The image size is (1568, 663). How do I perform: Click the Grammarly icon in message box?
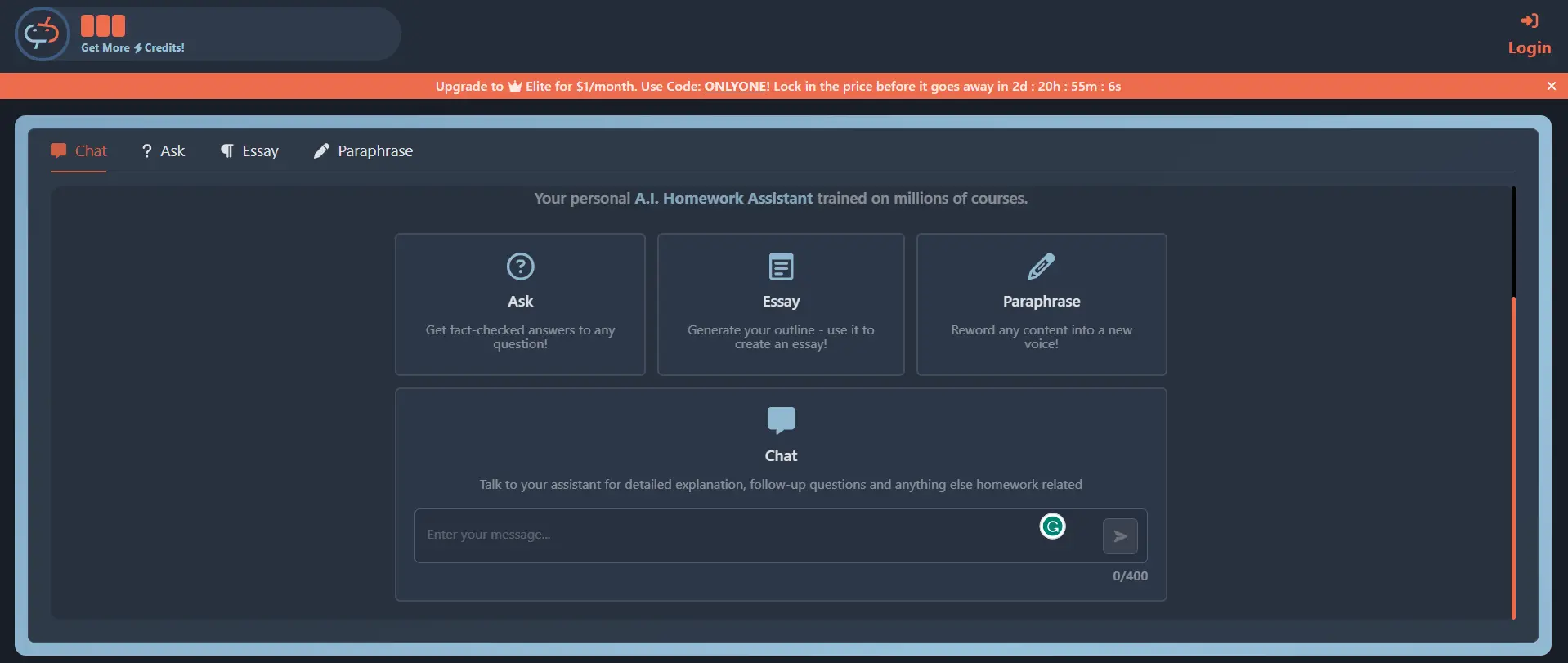click(x=1052, y=526)
